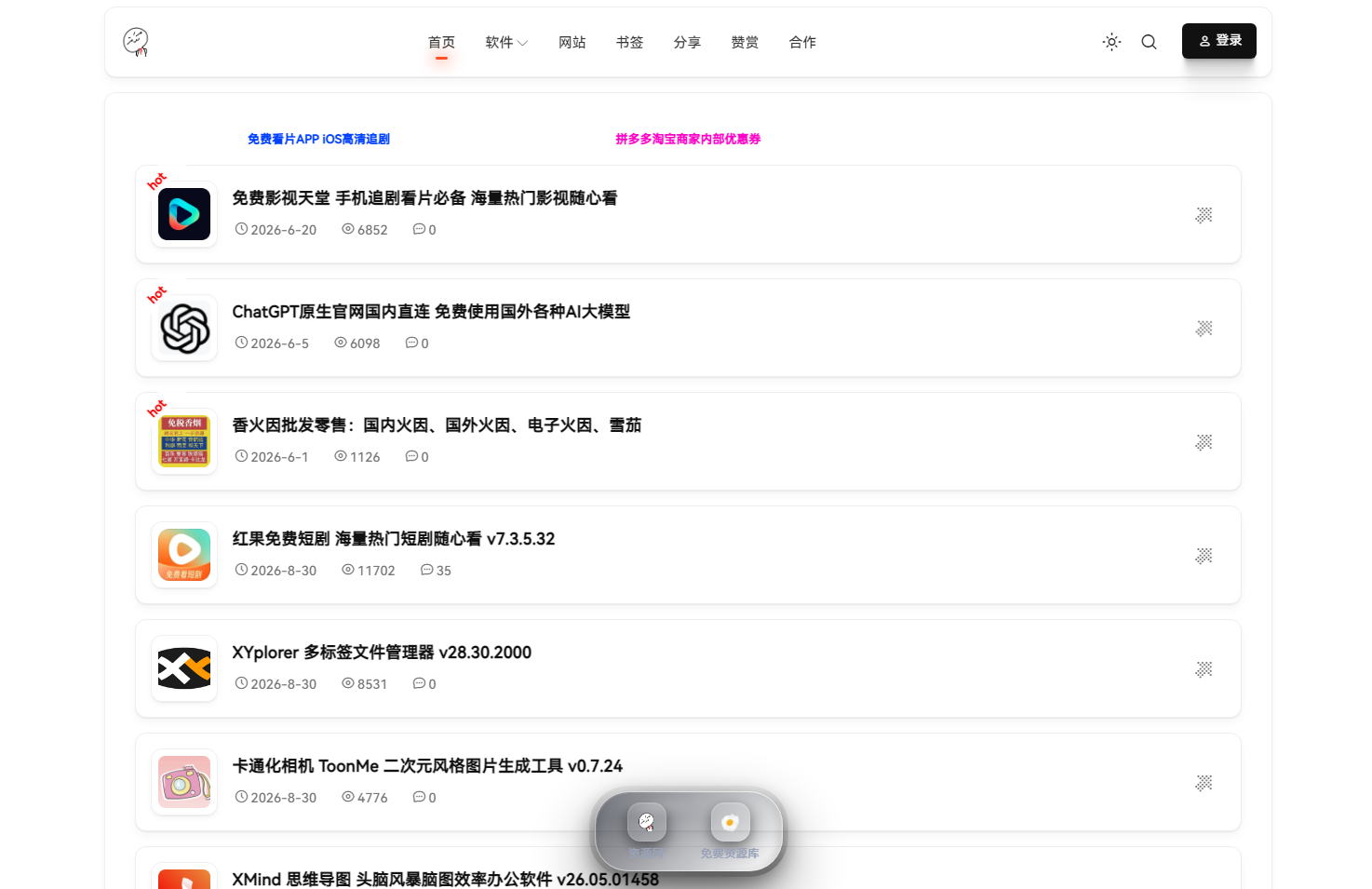Open the 红果免费短剧 v7.3.5.32 post title
The image size is (1372, 889).
pyautogui.click(x=394, y=539)
